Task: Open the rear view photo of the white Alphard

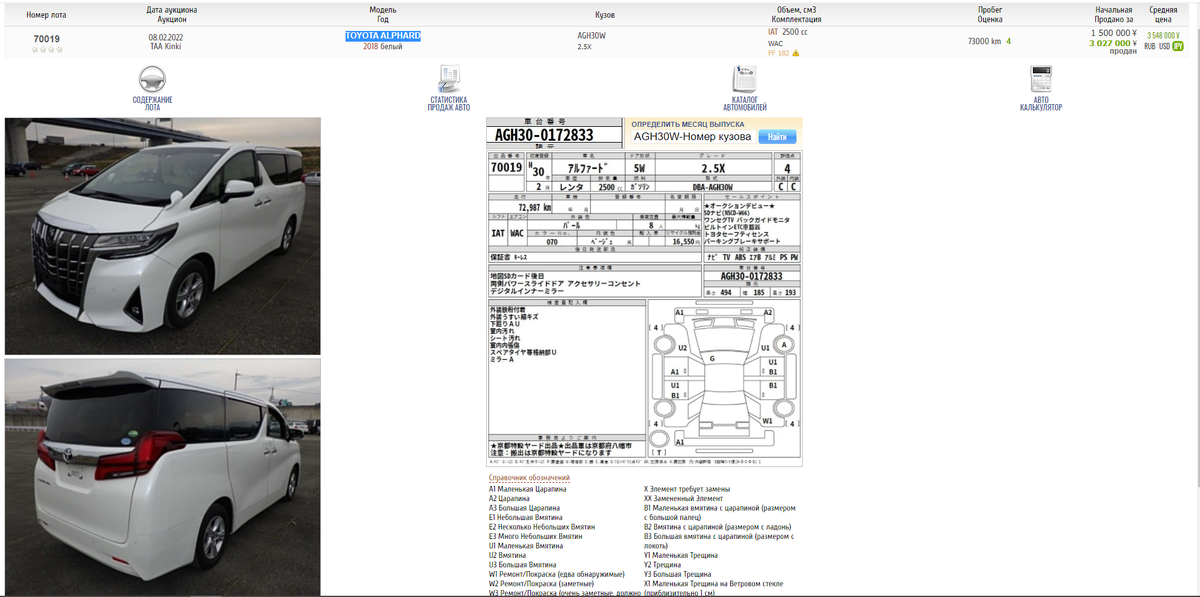Action: 163,476
